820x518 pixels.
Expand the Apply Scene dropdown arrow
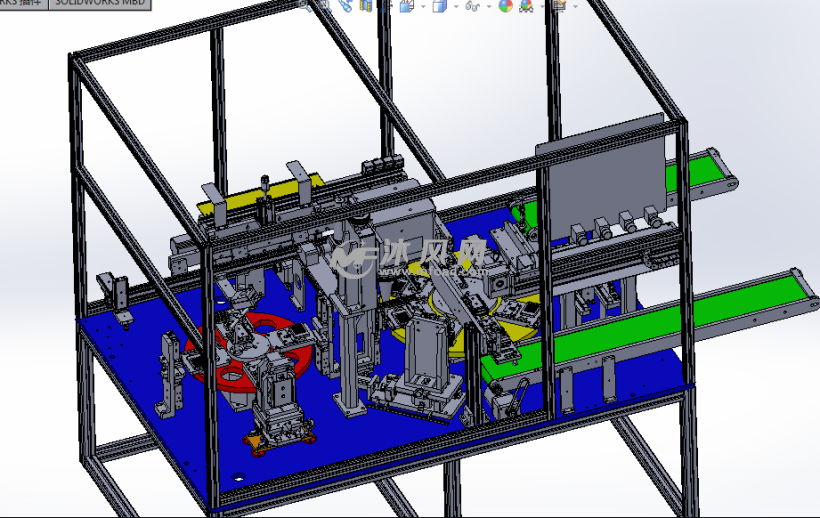click(x=543, y=6)
